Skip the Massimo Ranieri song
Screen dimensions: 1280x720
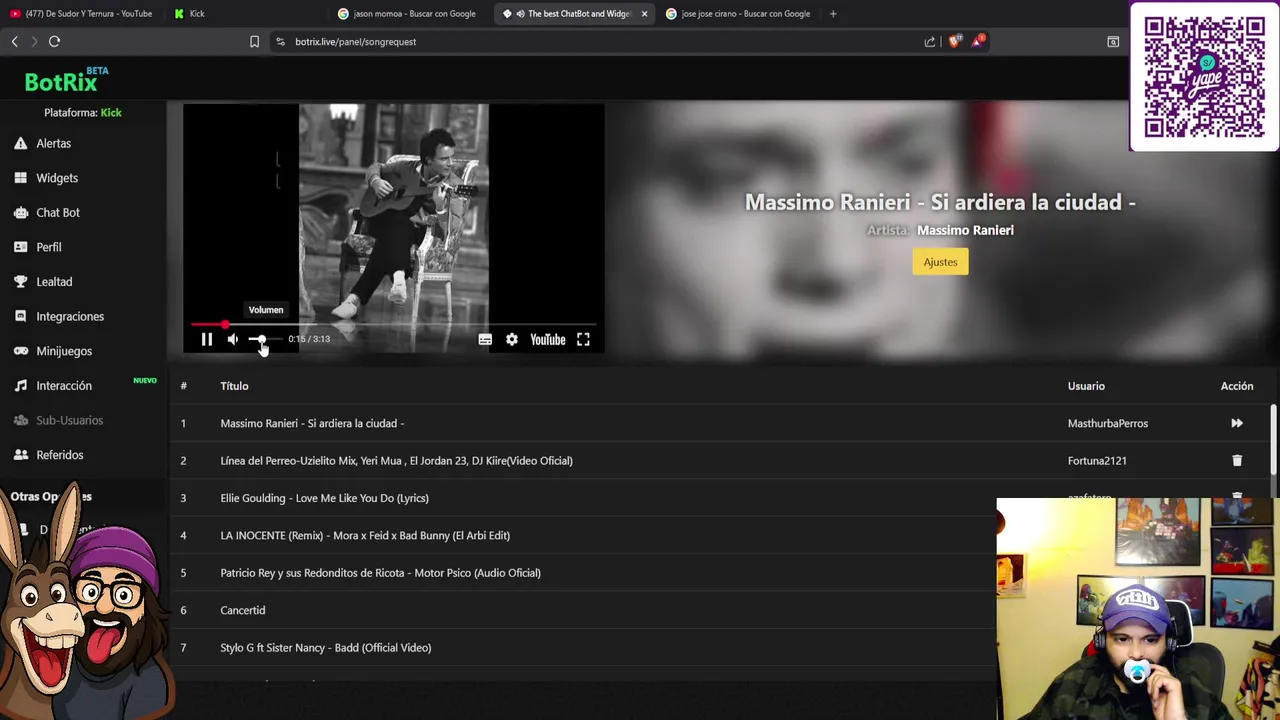(x=1237, y=423)
